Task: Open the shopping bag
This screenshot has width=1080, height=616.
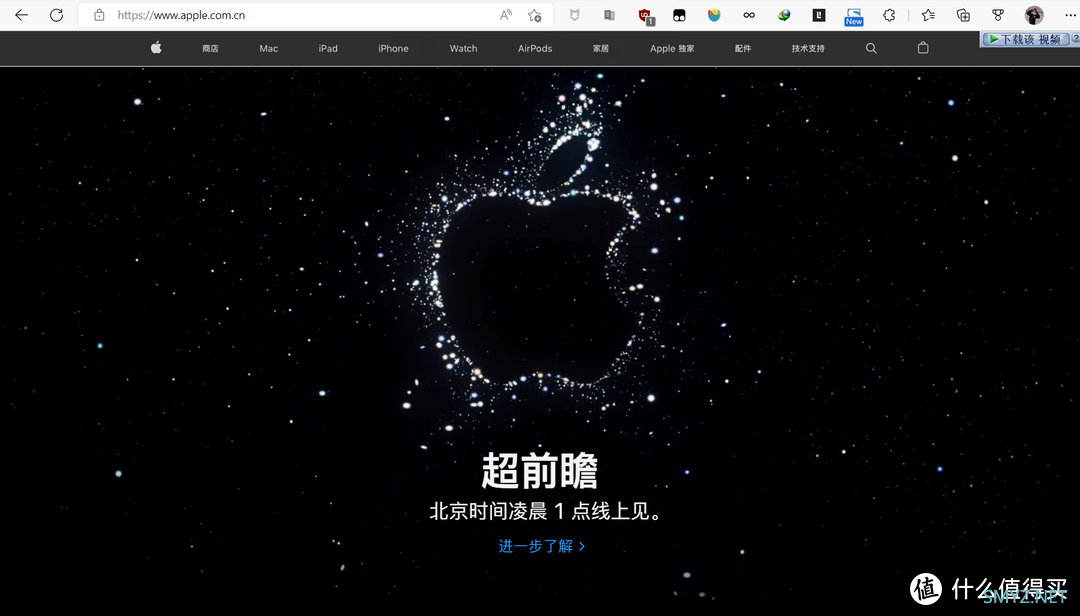Action: pyautogui.click(x=923, y=48)
